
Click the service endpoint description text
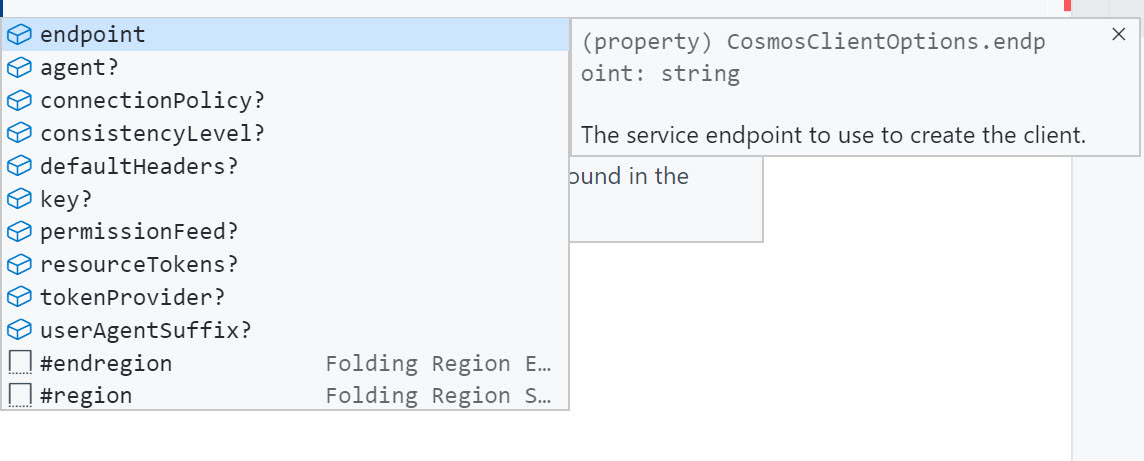tap(833, 134)
